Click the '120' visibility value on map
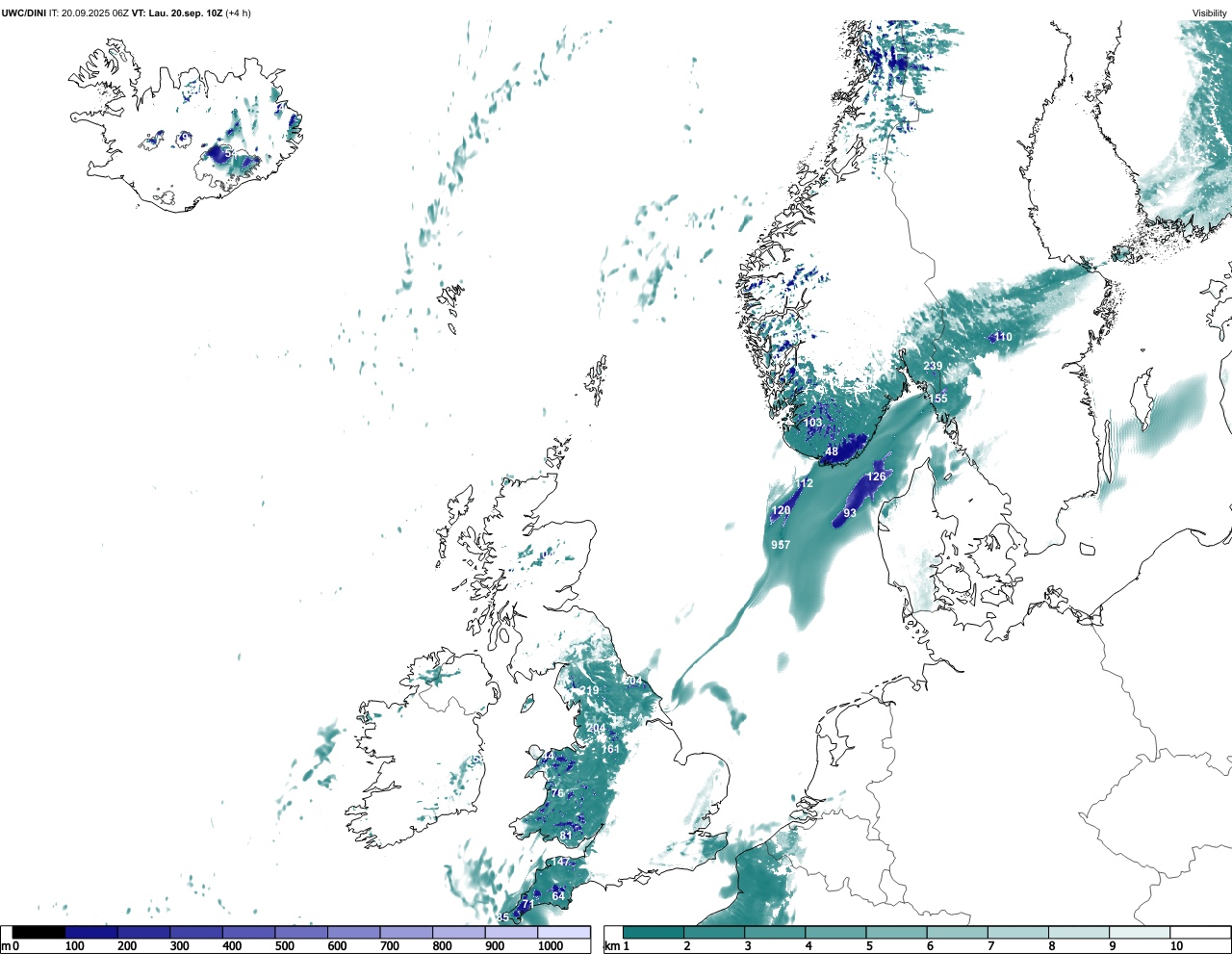 pyautogui.click(x=781, y=510)
